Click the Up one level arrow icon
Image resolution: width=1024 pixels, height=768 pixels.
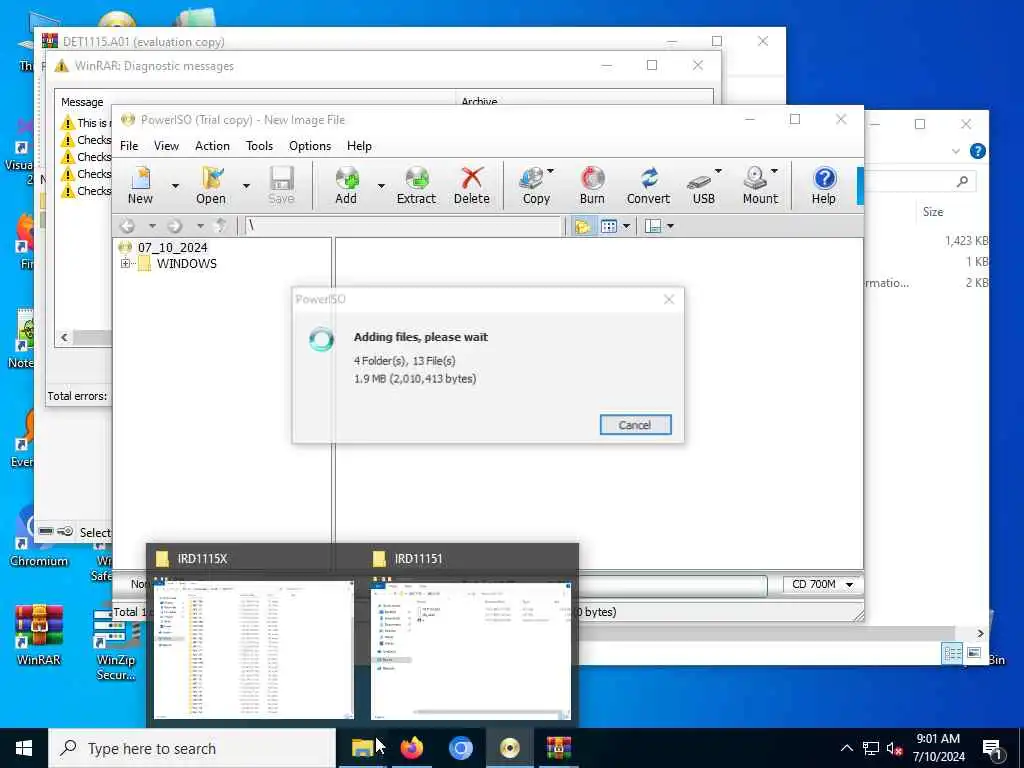(x=221, y=226)
